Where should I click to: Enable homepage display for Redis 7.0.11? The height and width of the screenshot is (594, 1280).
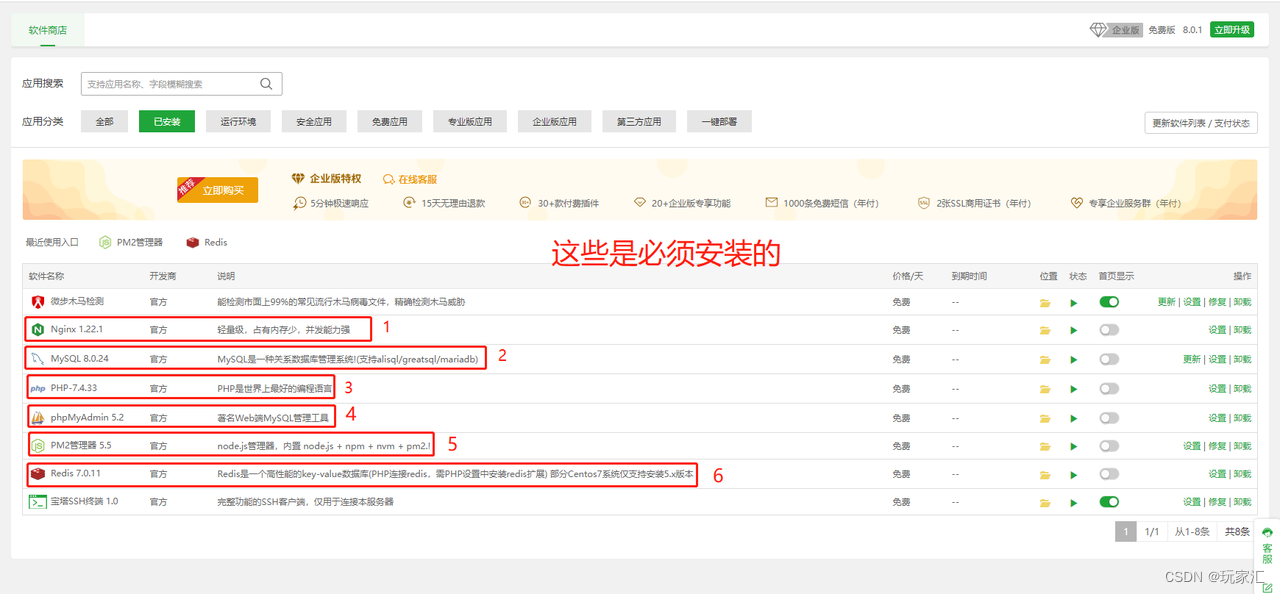click(x=1109, y=474)
